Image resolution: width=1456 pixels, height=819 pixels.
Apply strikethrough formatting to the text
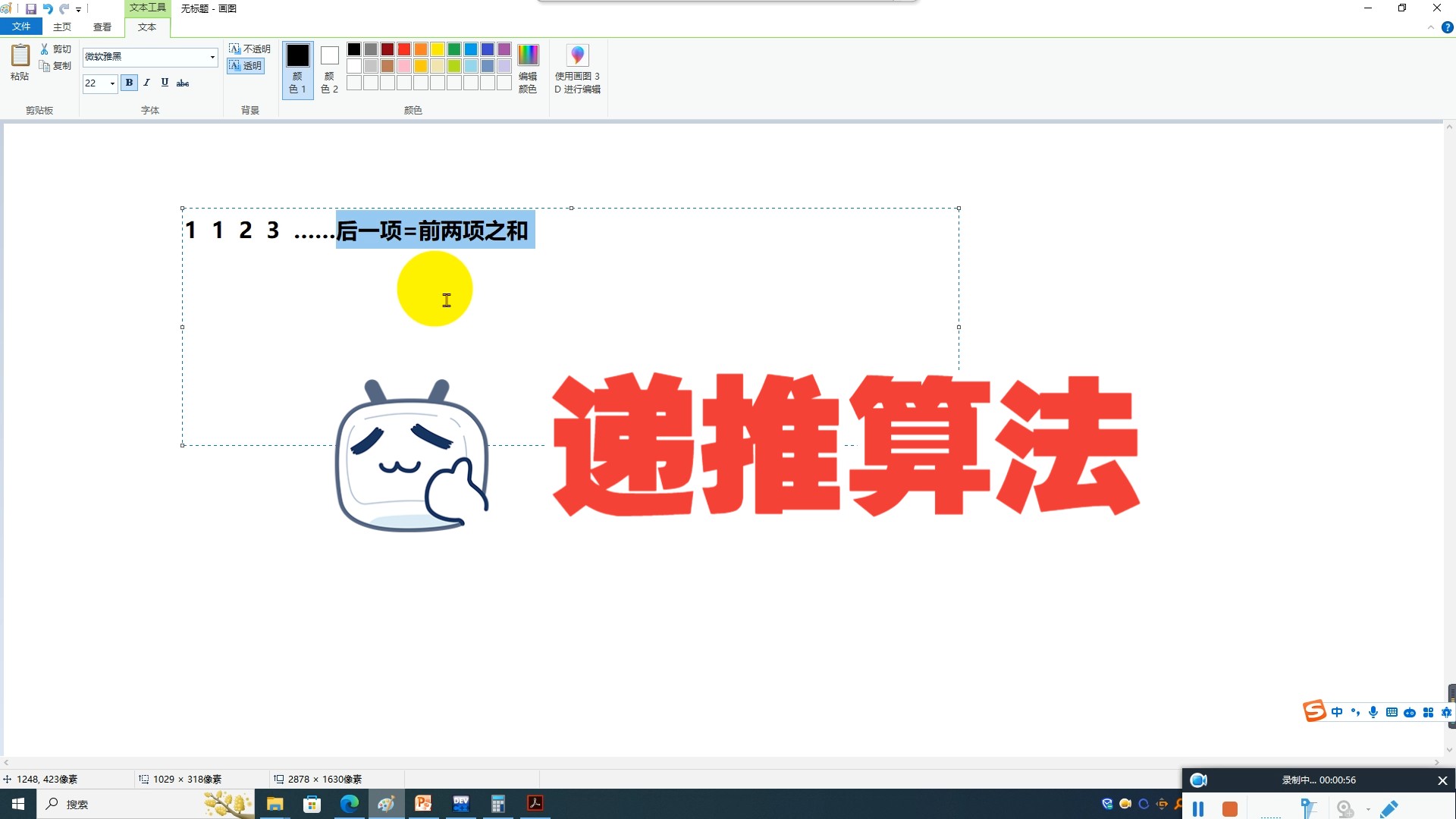(183, 83)
